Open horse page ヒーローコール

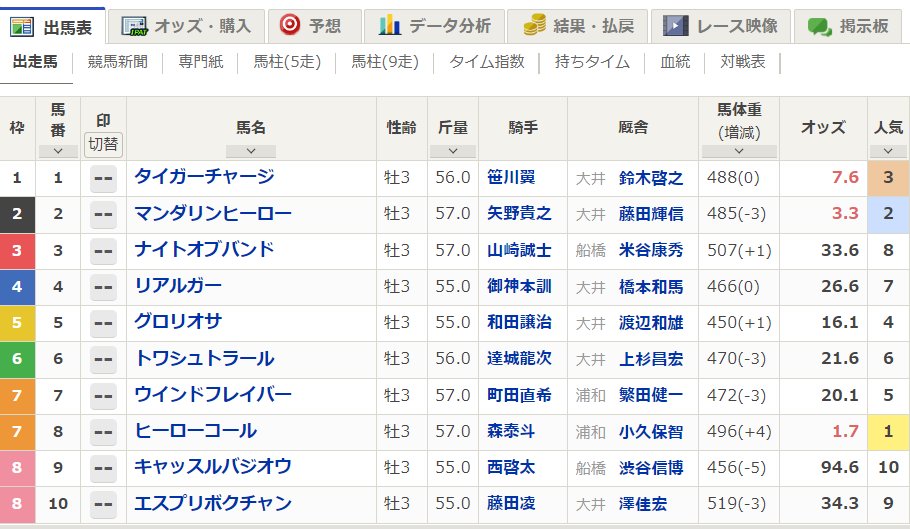196,430
